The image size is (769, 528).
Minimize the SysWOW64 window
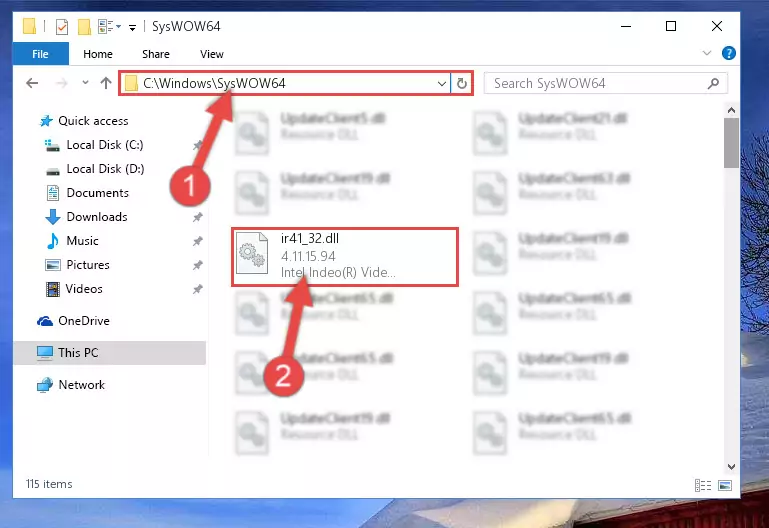[626, 26]
